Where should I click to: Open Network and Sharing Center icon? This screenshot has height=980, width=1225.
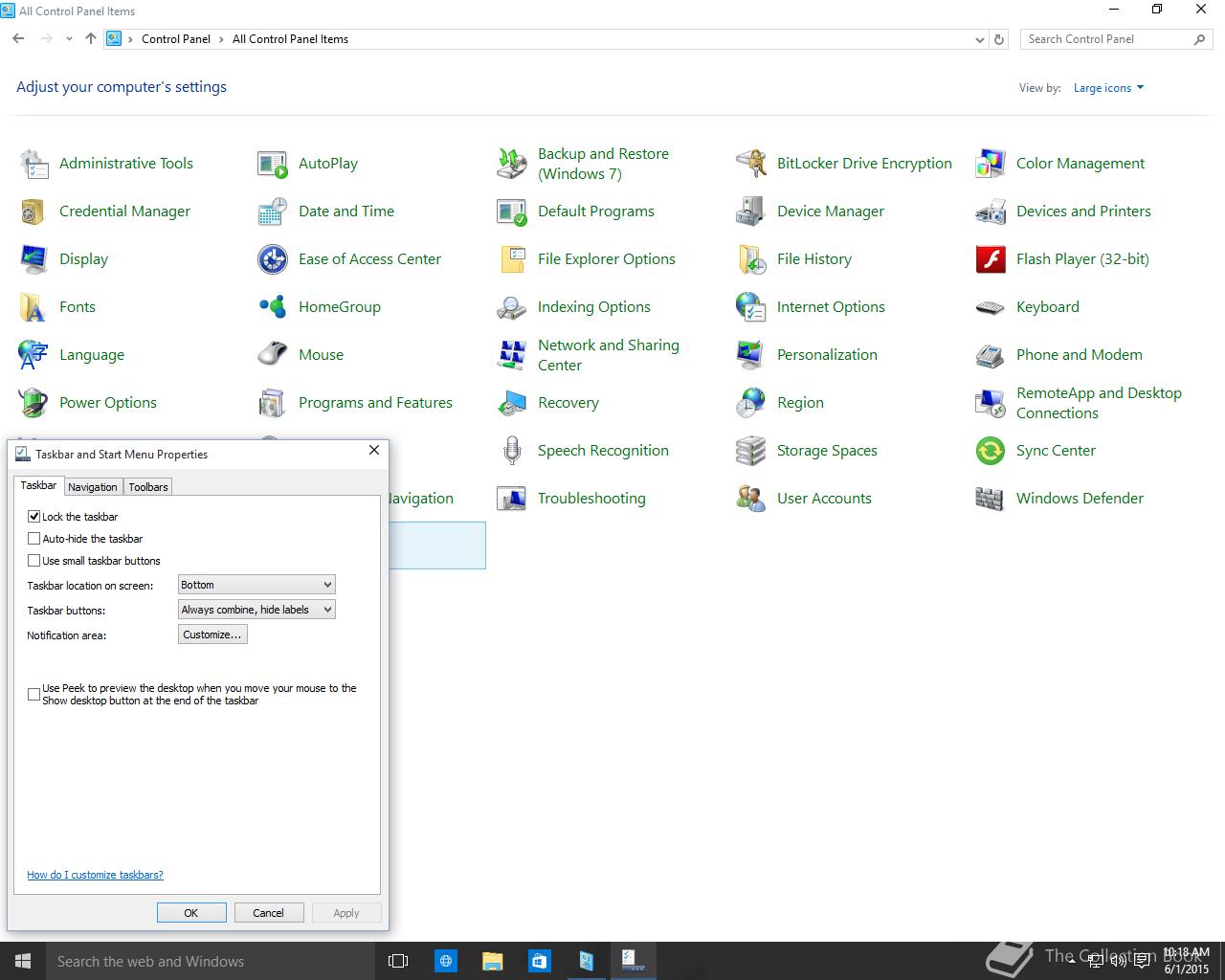[x=512, y=355]
